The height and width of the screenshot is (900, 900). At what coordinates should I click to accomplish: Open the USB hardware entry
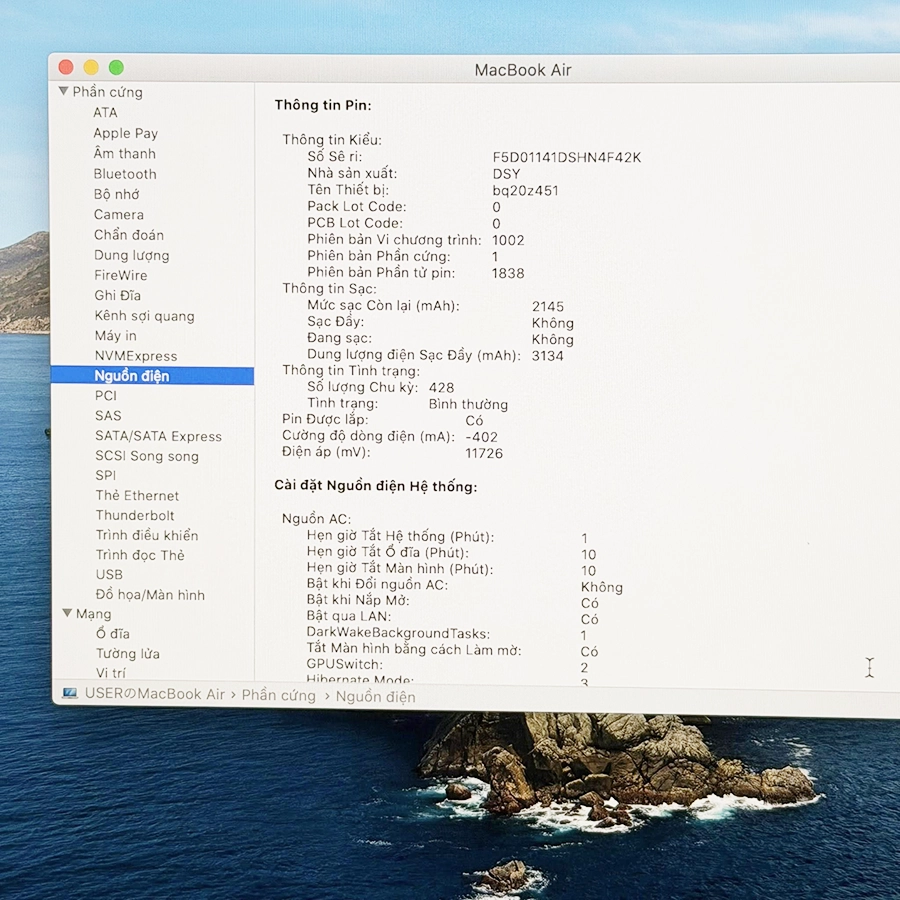tap(109, 575)
